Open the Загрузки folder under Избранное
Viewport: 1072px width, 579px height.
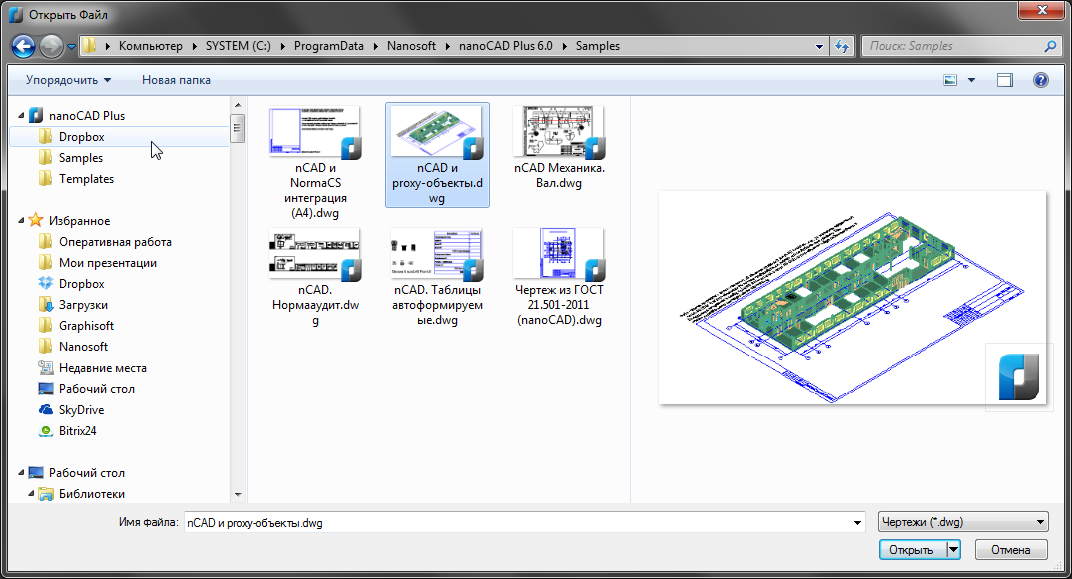coord(83,304)
